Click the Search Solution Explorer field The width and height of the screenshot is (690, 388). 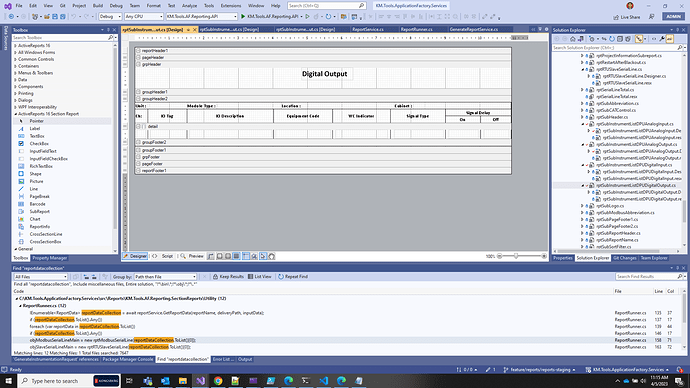pyautogui.click(x=615, y=48)
